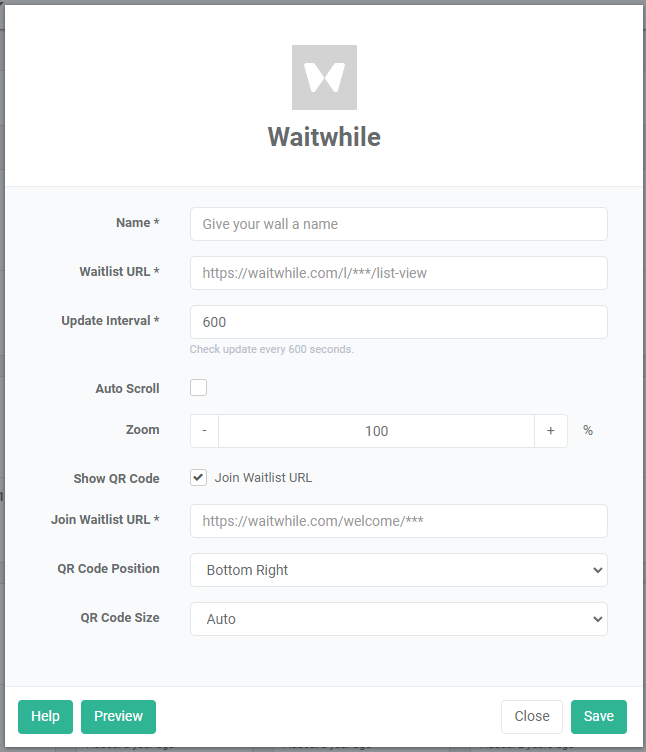Click the Waitwhile heading text
646x752 pixels.
point(324,137)
